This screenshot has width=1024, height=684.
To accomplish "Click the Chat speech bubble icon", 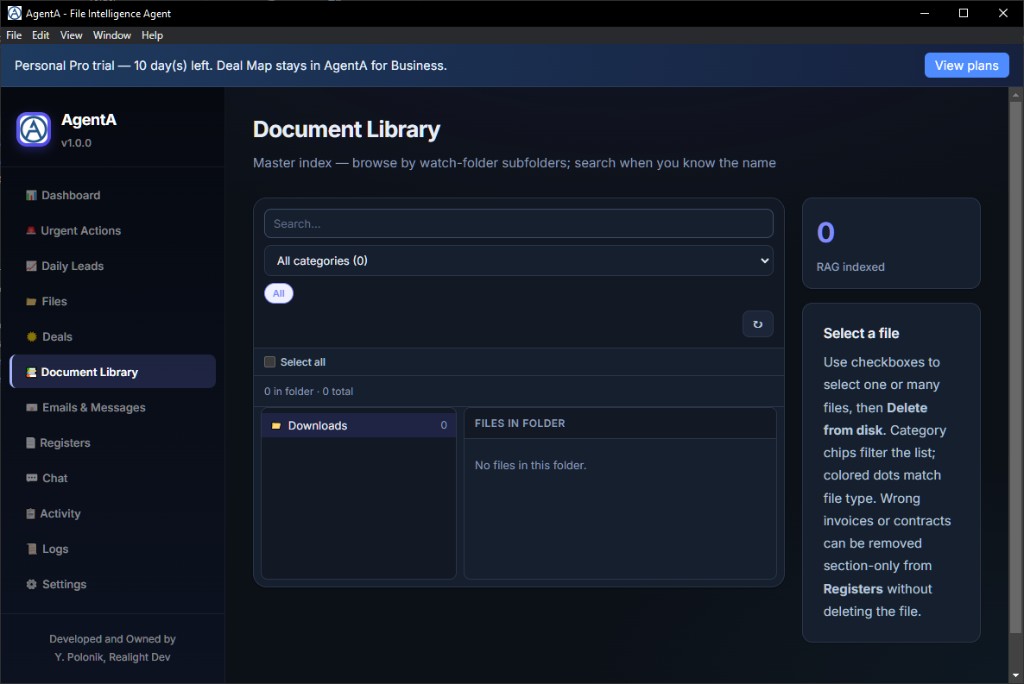I will [x=31, y=478].
